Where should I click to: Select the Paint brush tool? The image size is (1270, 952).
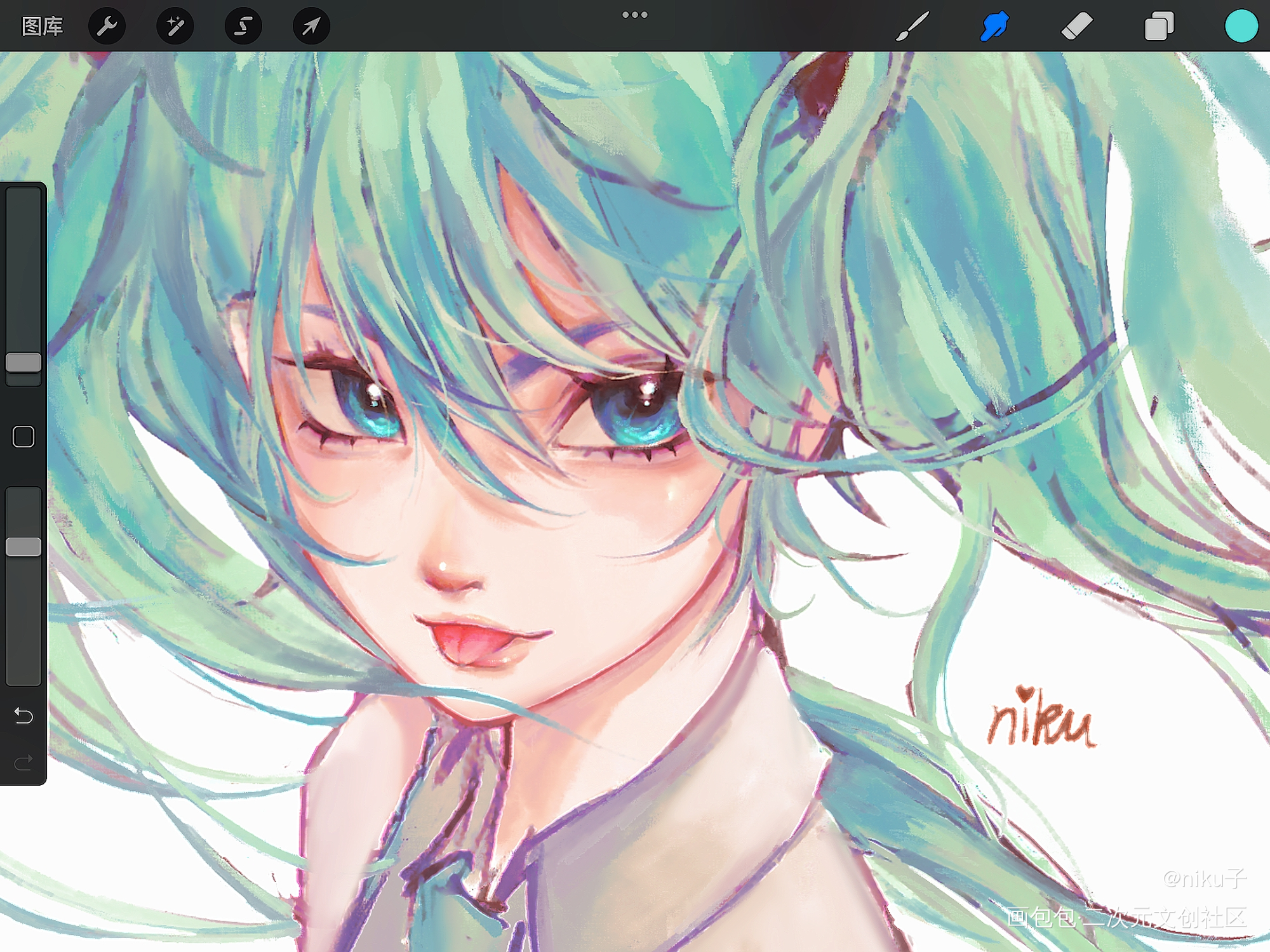click(912, 26)
